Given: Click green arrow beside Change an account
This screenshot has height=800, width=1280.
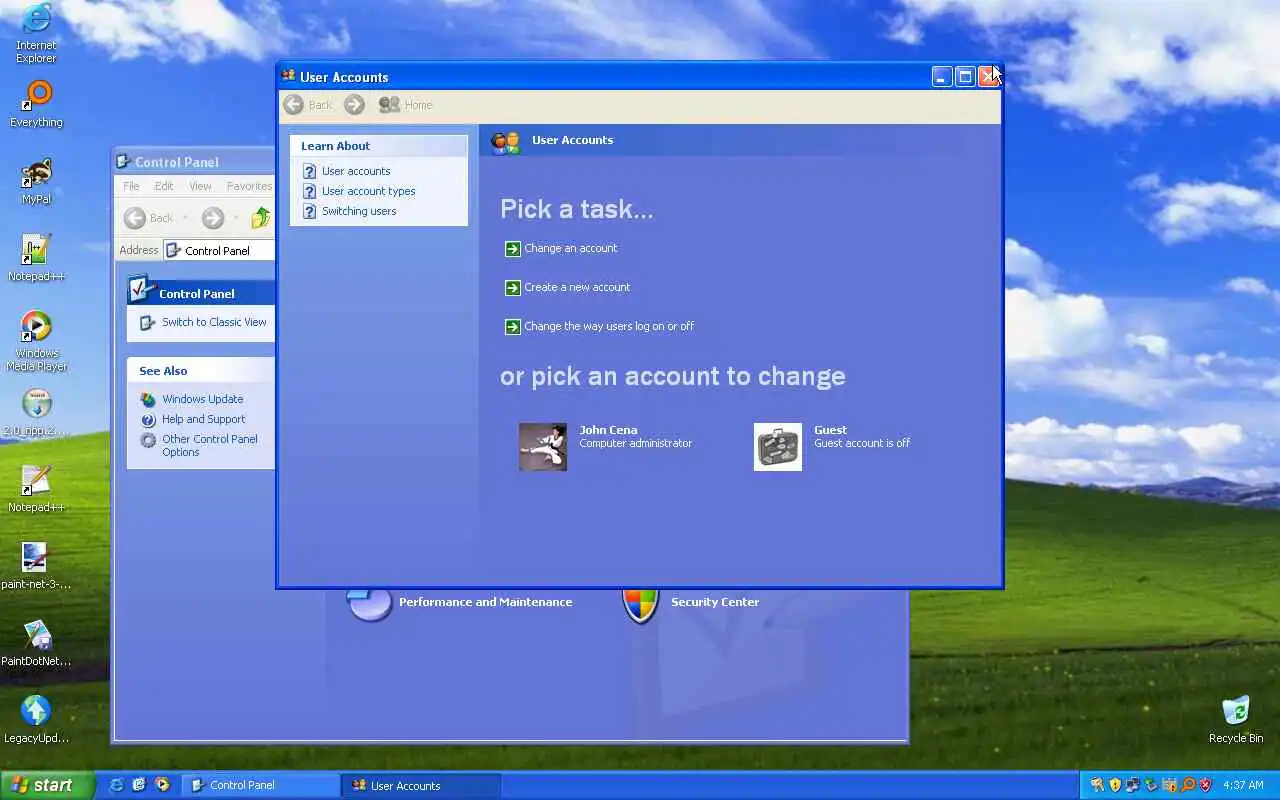Looking at the screenshot, I should click(x=513, y=249).
